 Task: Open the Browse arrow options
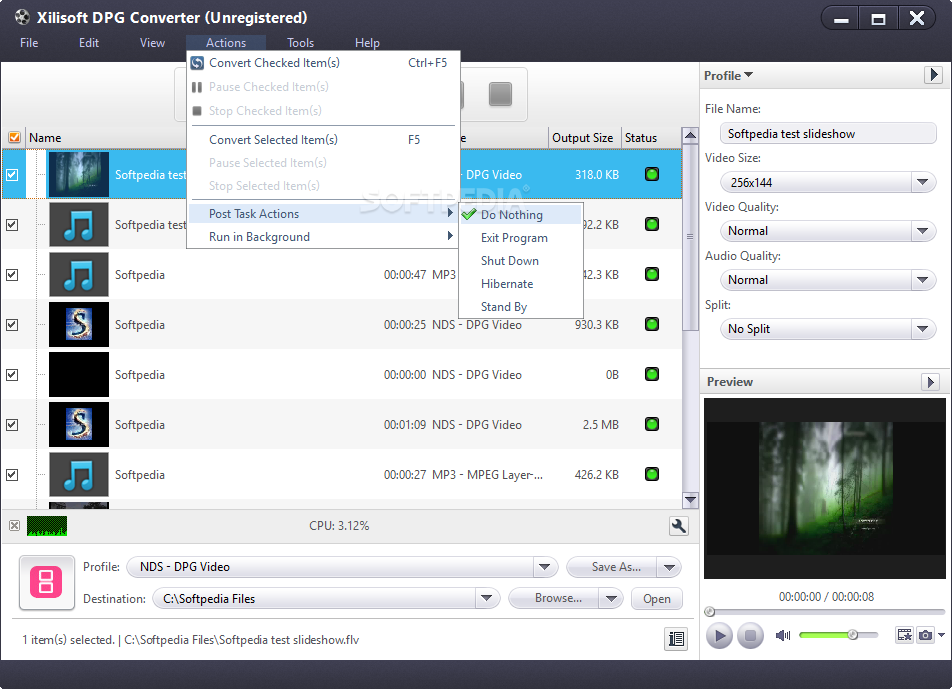[611, 599]
